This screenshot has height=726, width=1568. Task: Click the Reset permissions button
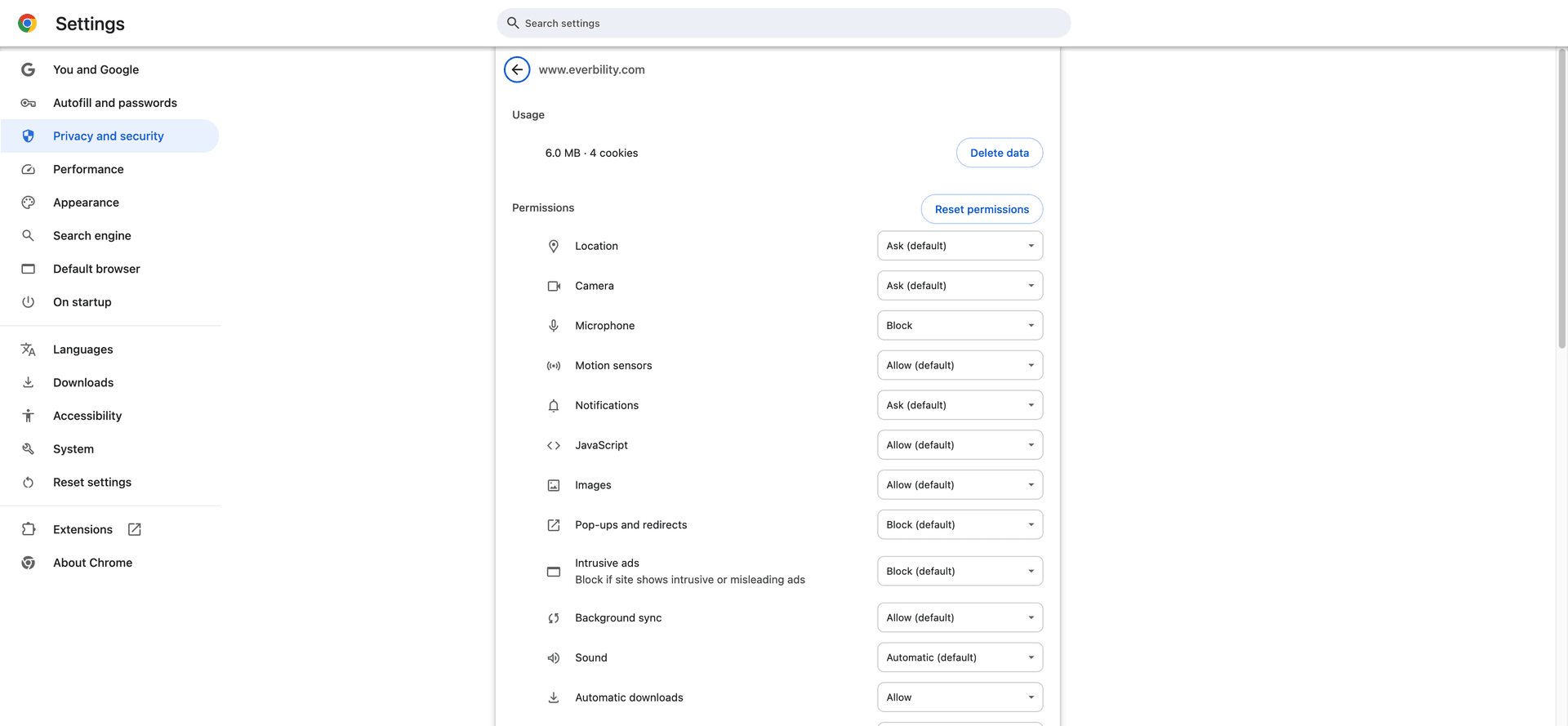[982, 209]
